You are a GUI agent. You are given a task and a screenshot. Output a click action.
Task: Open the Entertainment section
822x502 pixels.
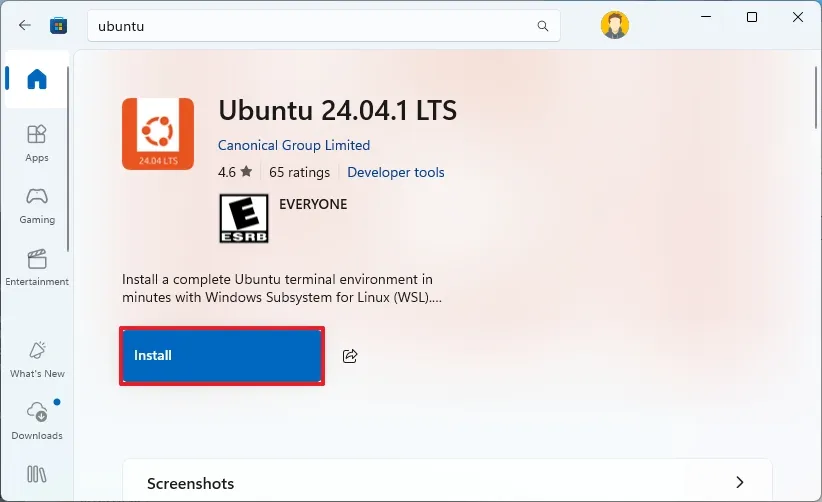pos(37,268)
